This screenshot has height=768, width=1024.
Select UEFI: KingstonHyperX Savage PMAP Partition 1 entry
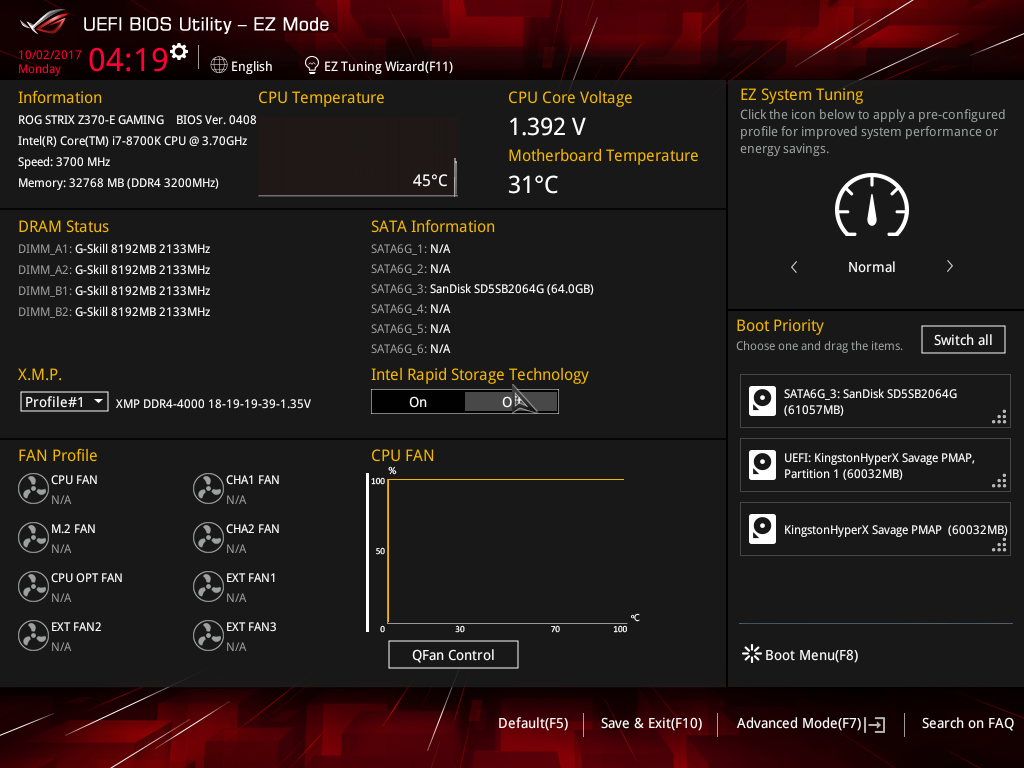coord(875,465)
